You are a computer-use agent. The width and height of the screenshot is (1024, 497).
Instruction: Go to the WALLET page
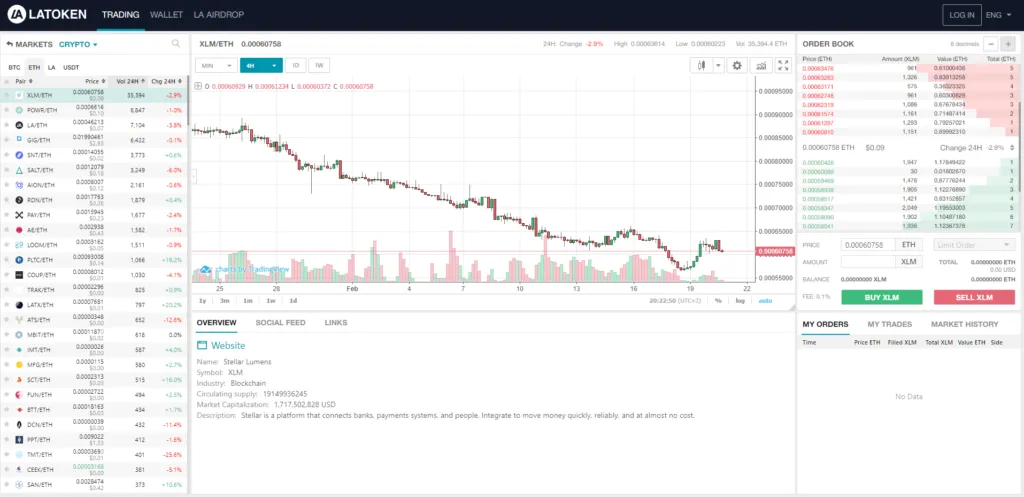(167, 14)
